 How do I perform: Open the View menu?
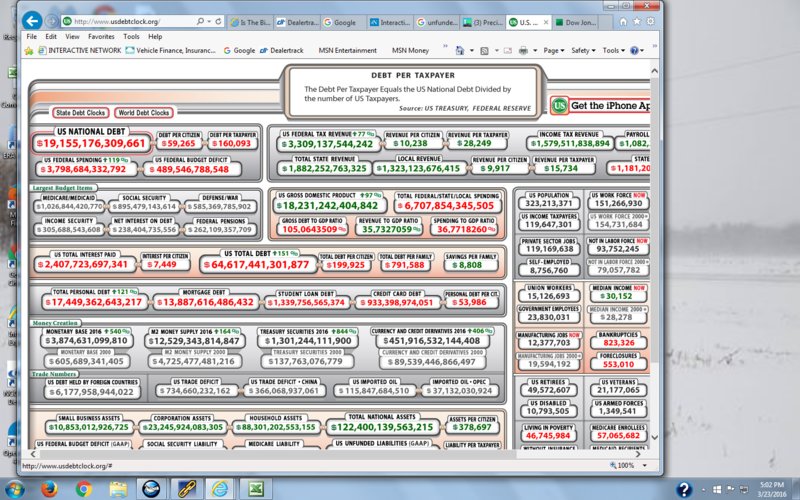(x=72, y=37)
